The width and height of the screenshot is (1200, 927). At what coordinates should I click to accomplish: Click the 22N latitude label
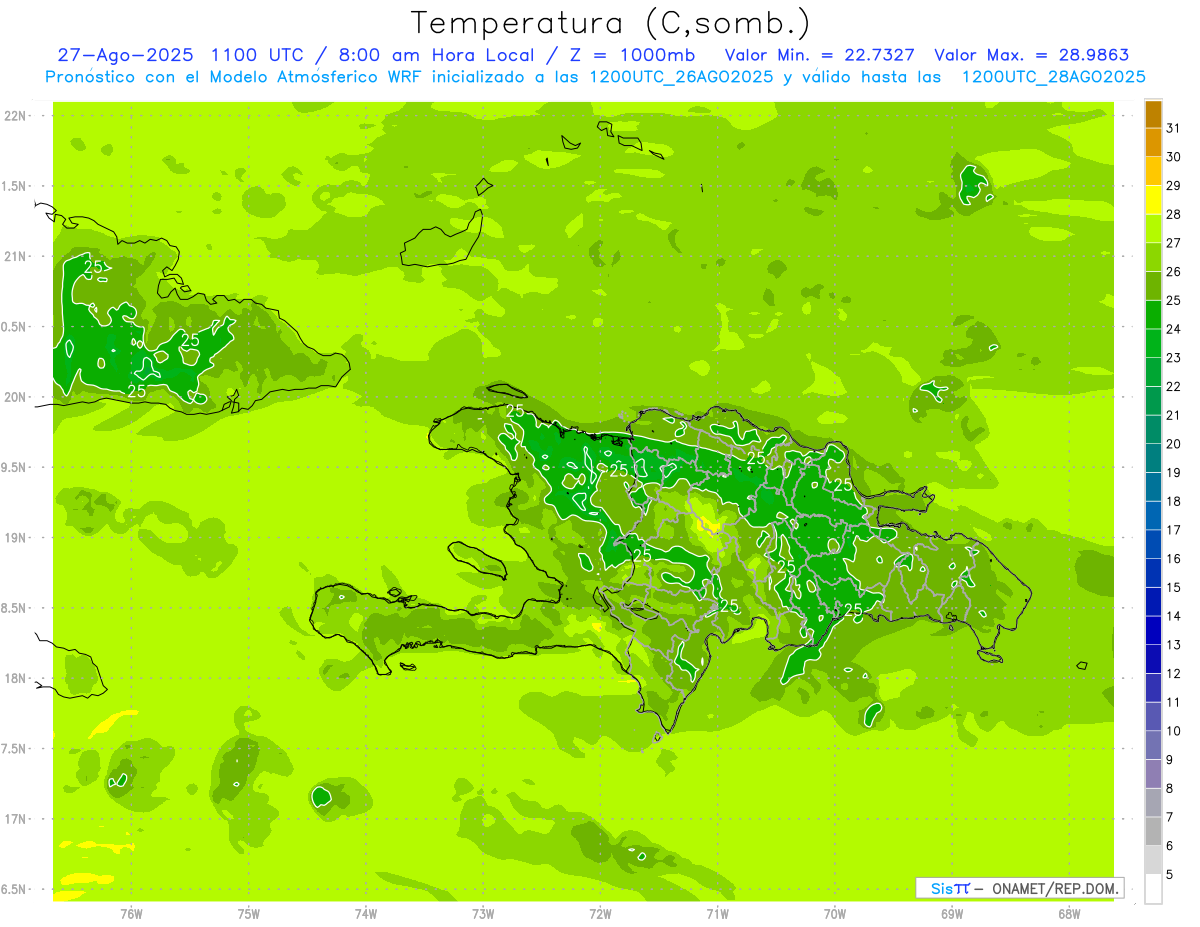15,116
